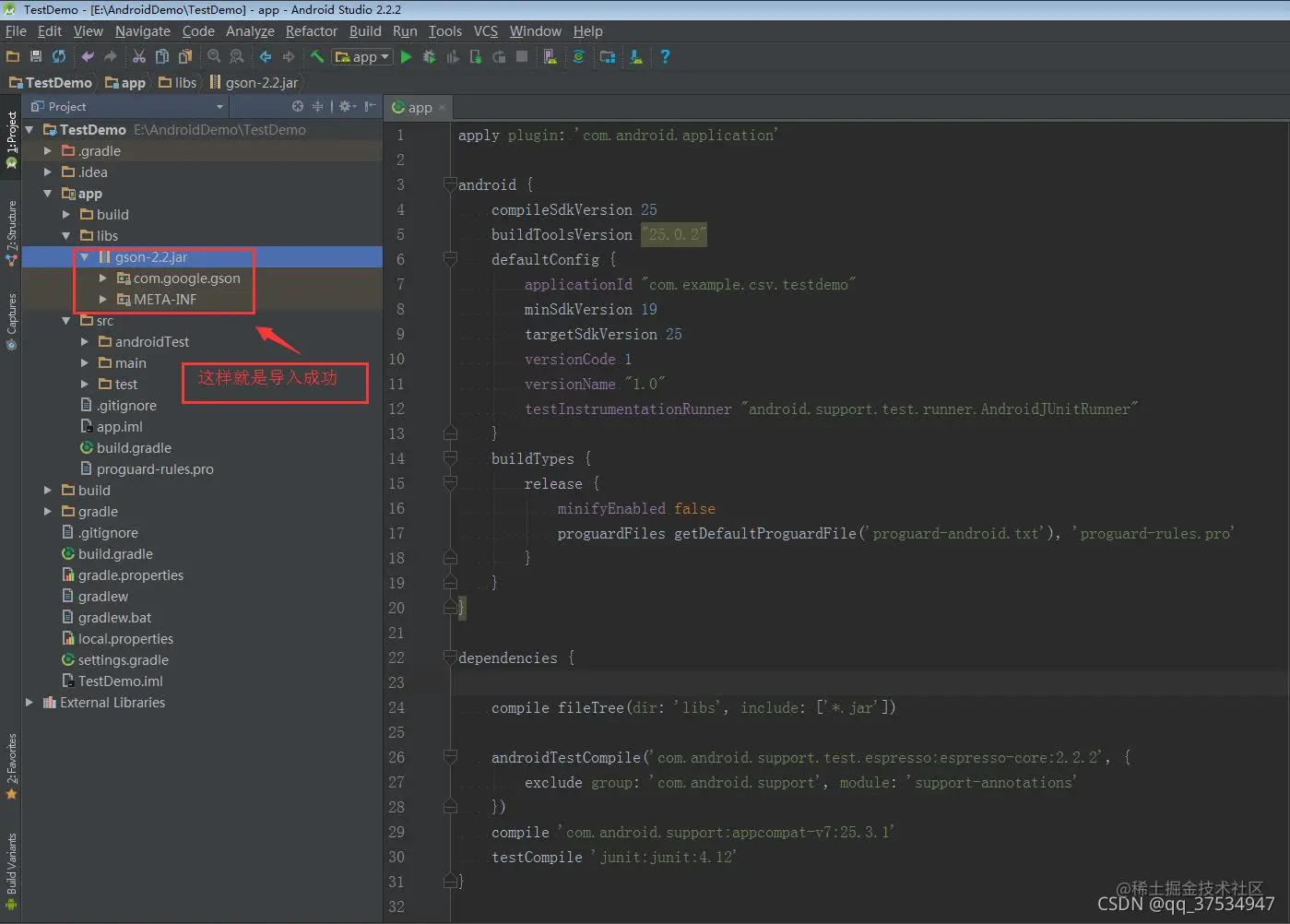Open the app run configuration dropdown
Image resolution: width=1290 pixels, height=924 pixels.
362,56
